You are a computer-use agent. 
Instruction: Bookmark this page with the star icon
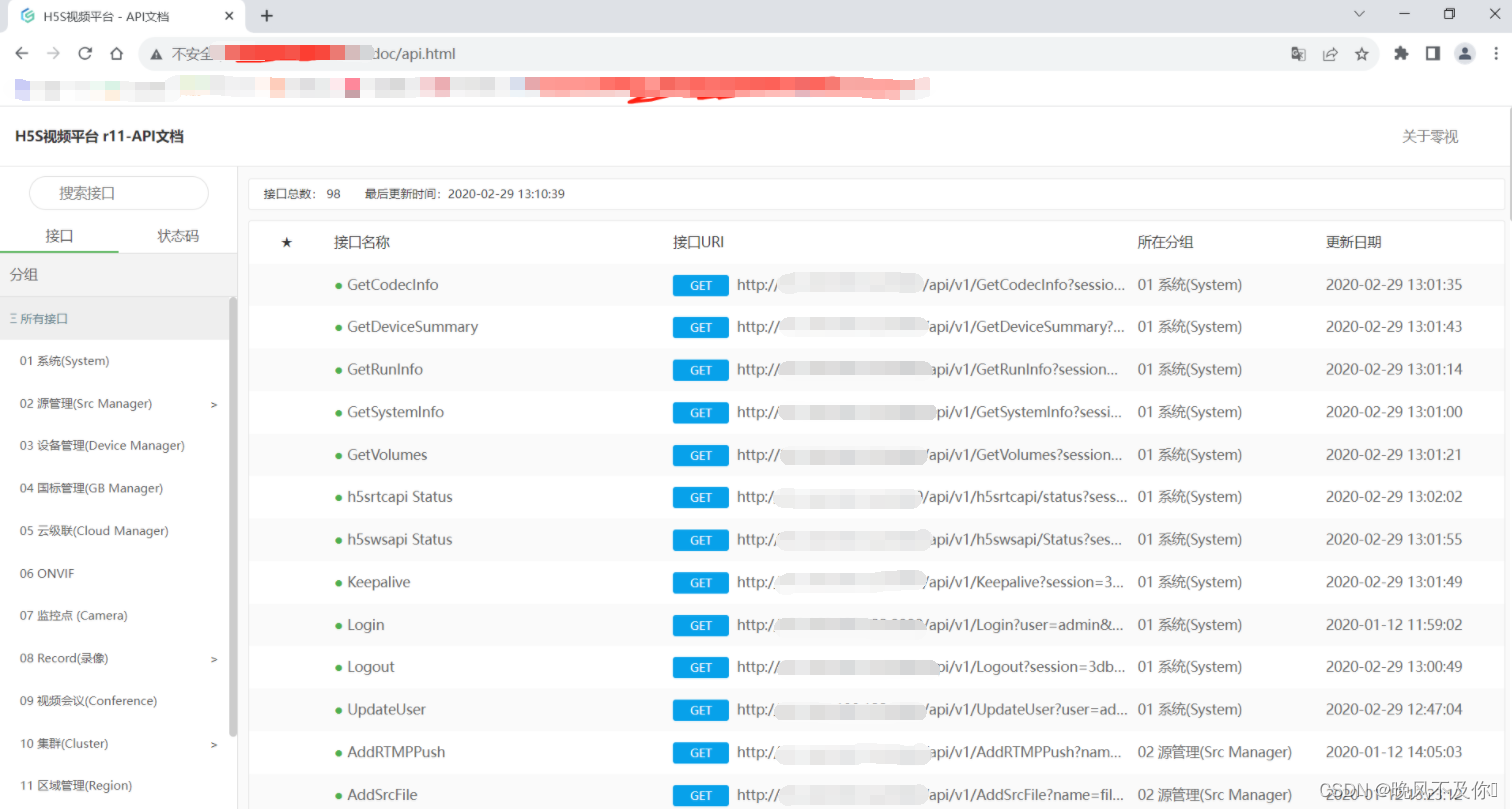1361,54
